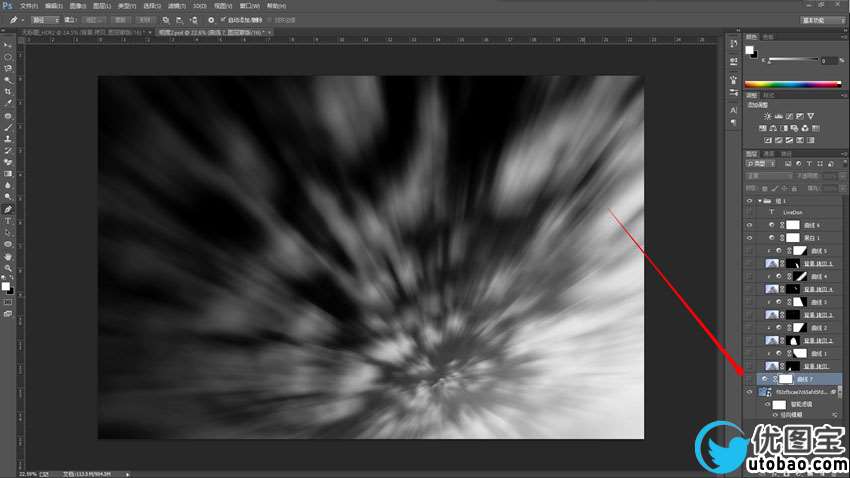This screenshot has width=850, height=478.
Task: Select the Zoom tool in toolbox
Action: click(x=8, y=268)
